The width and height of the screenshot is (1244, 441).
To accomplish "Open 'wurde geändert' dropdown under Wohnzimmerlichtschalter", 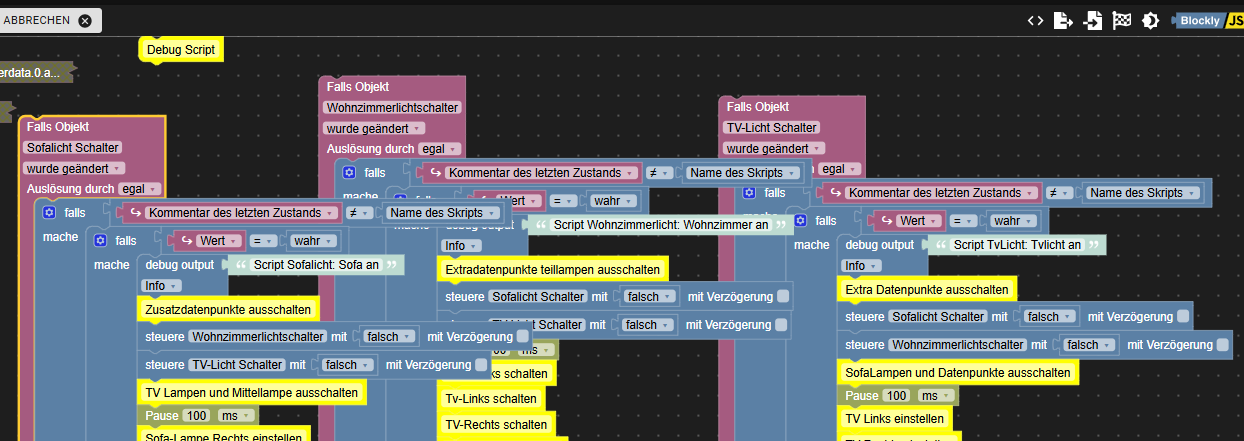I will tap(373, 128).
